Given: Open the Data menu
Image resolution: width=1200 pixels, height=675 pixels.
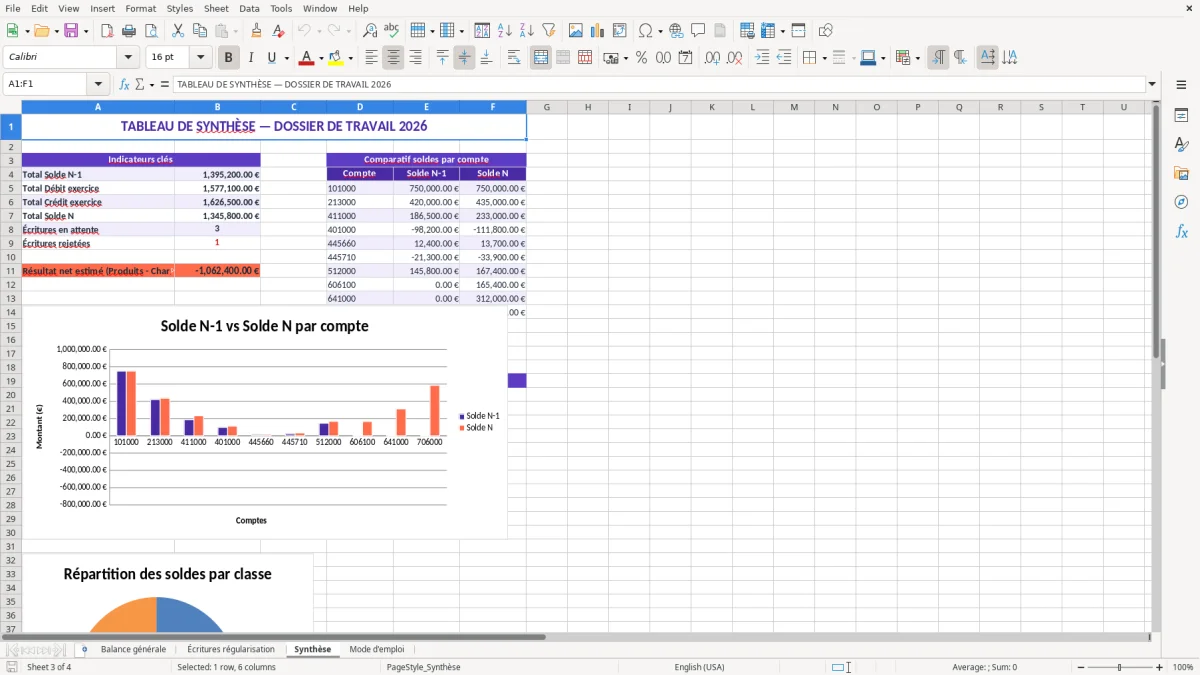Looking at the screenshot, I should pyautogui.click(x=249, y=8).
